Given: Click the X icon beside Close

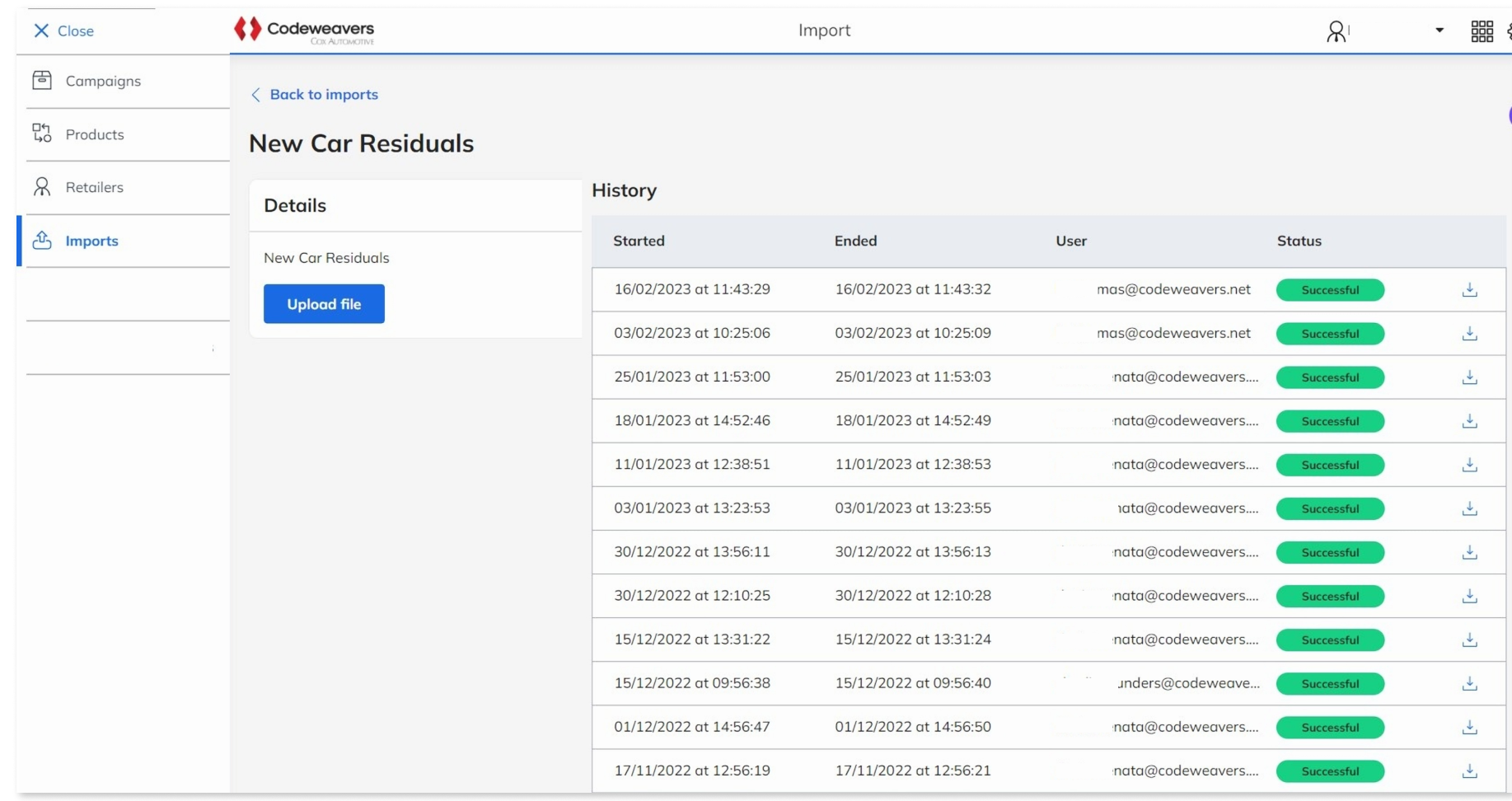Looking at the screenshot, I should 41,30.
